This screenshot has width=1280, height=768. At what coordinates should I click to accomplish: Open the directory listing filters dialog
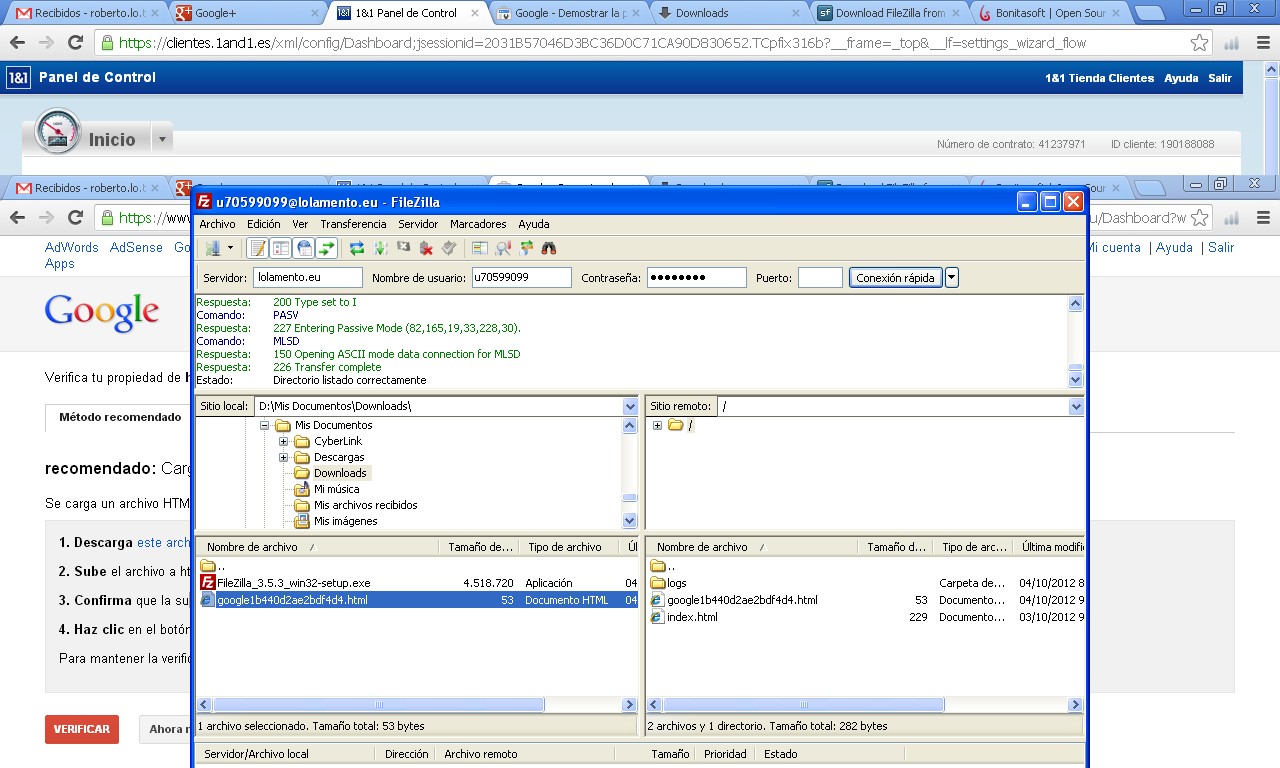(479, 248)
